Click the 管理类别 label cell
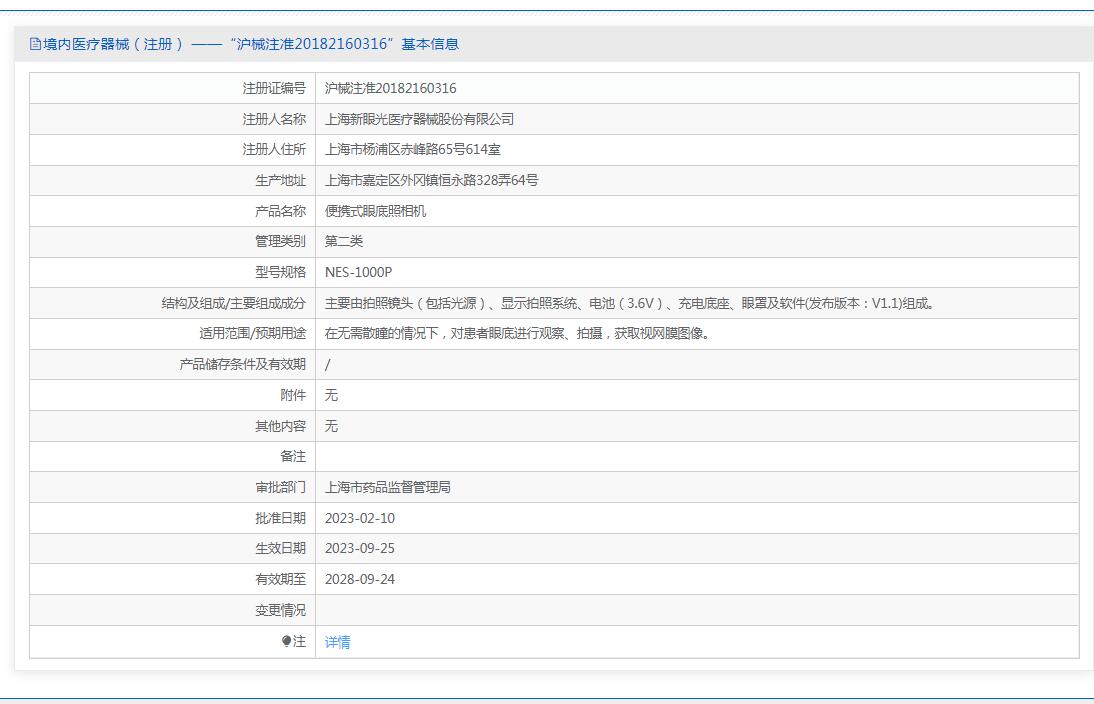The image size is (1094, 704). point(172,241)
